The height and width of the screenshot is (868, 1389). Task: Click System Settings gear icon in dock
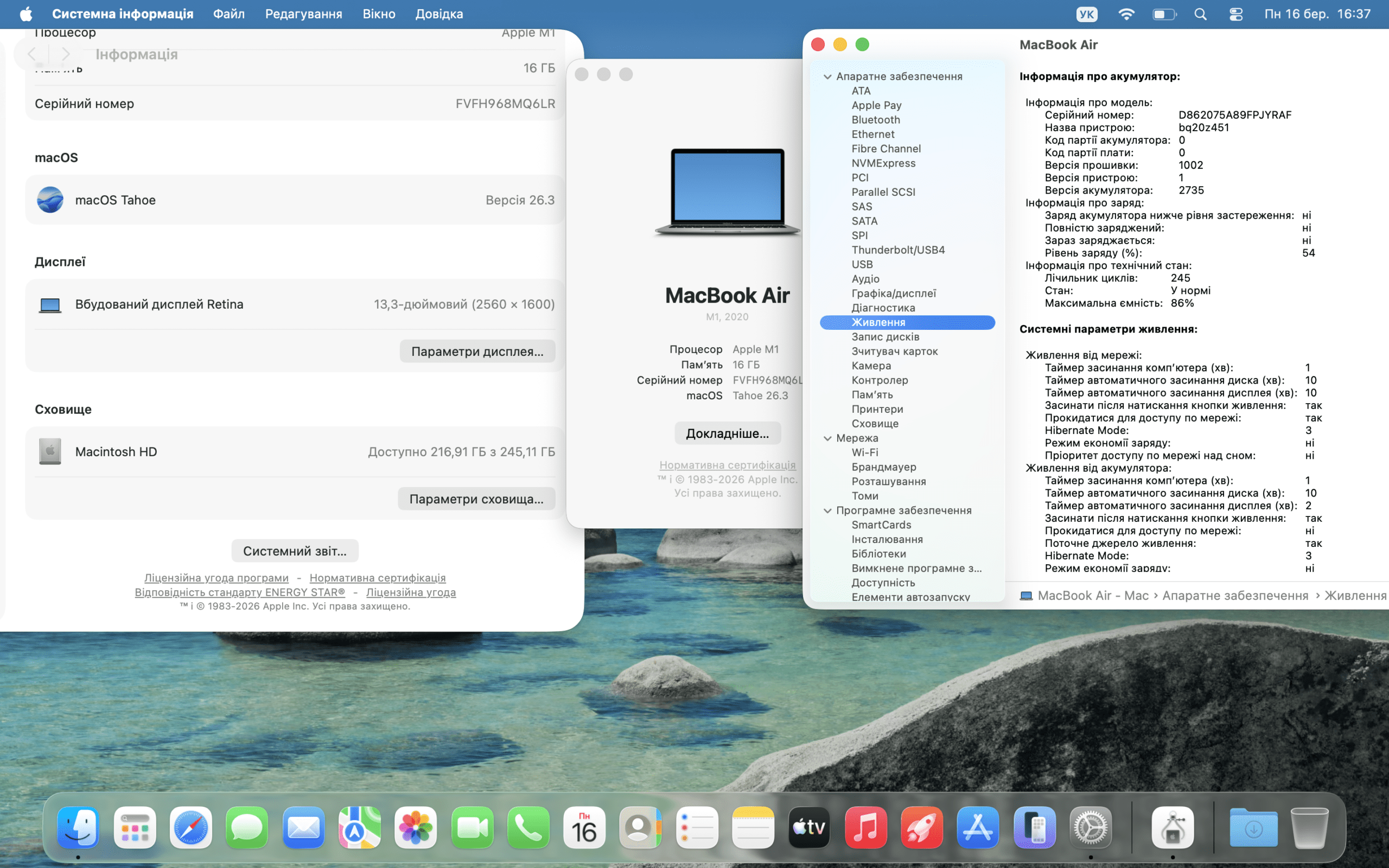[1091, 827]
